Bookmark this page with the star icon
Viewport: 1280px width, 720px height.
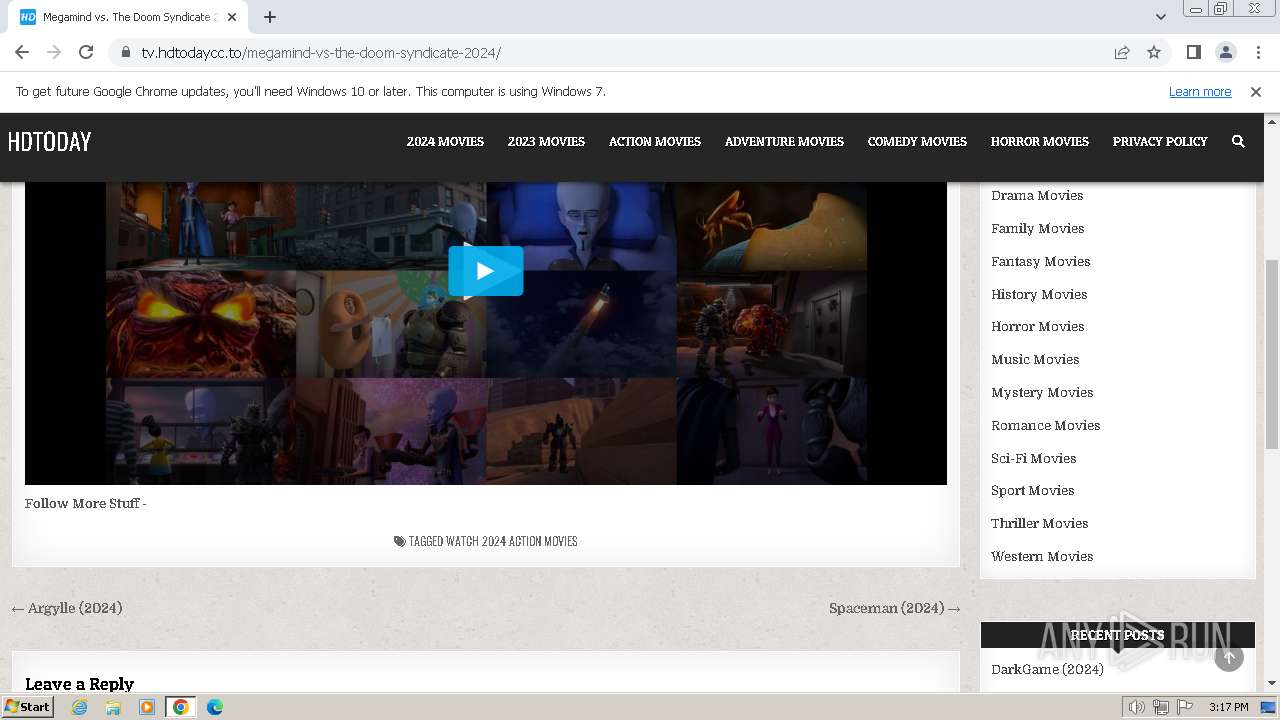(1154, 52)
